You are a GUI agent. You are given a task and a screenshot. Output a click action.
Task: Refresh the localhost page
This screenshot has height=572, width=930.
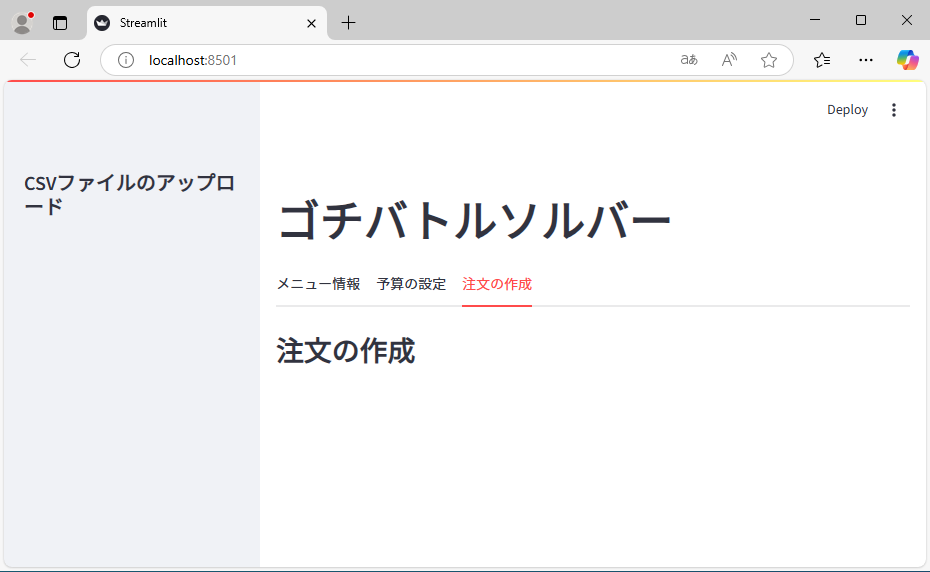(x=72, y=60)
